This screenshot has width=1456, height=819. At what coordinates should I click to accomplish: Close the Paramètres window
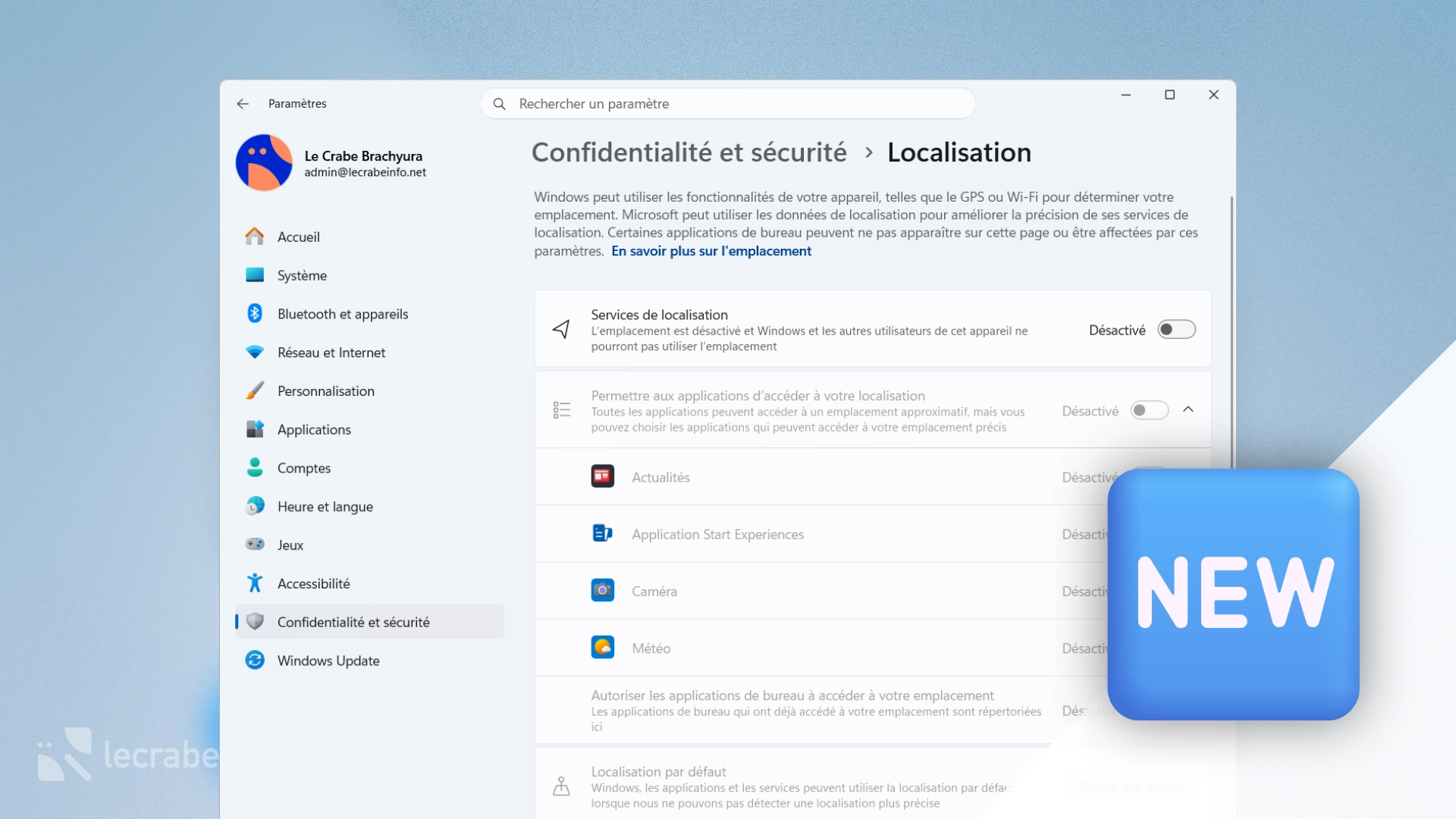[1214, 95]
